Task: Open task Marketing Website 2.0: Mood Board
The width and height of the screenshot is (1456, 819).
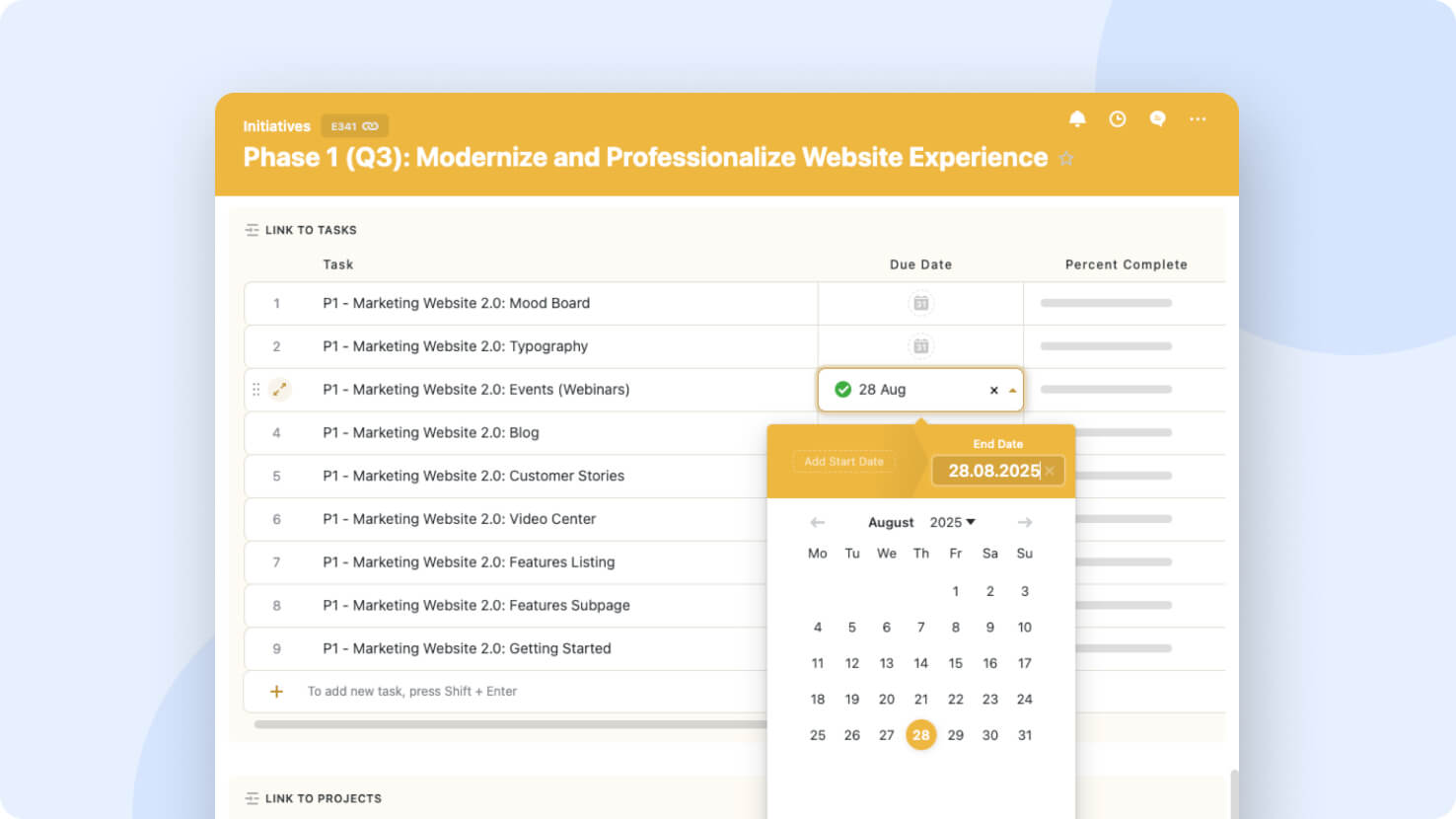Action: click(x=456, y=303)
